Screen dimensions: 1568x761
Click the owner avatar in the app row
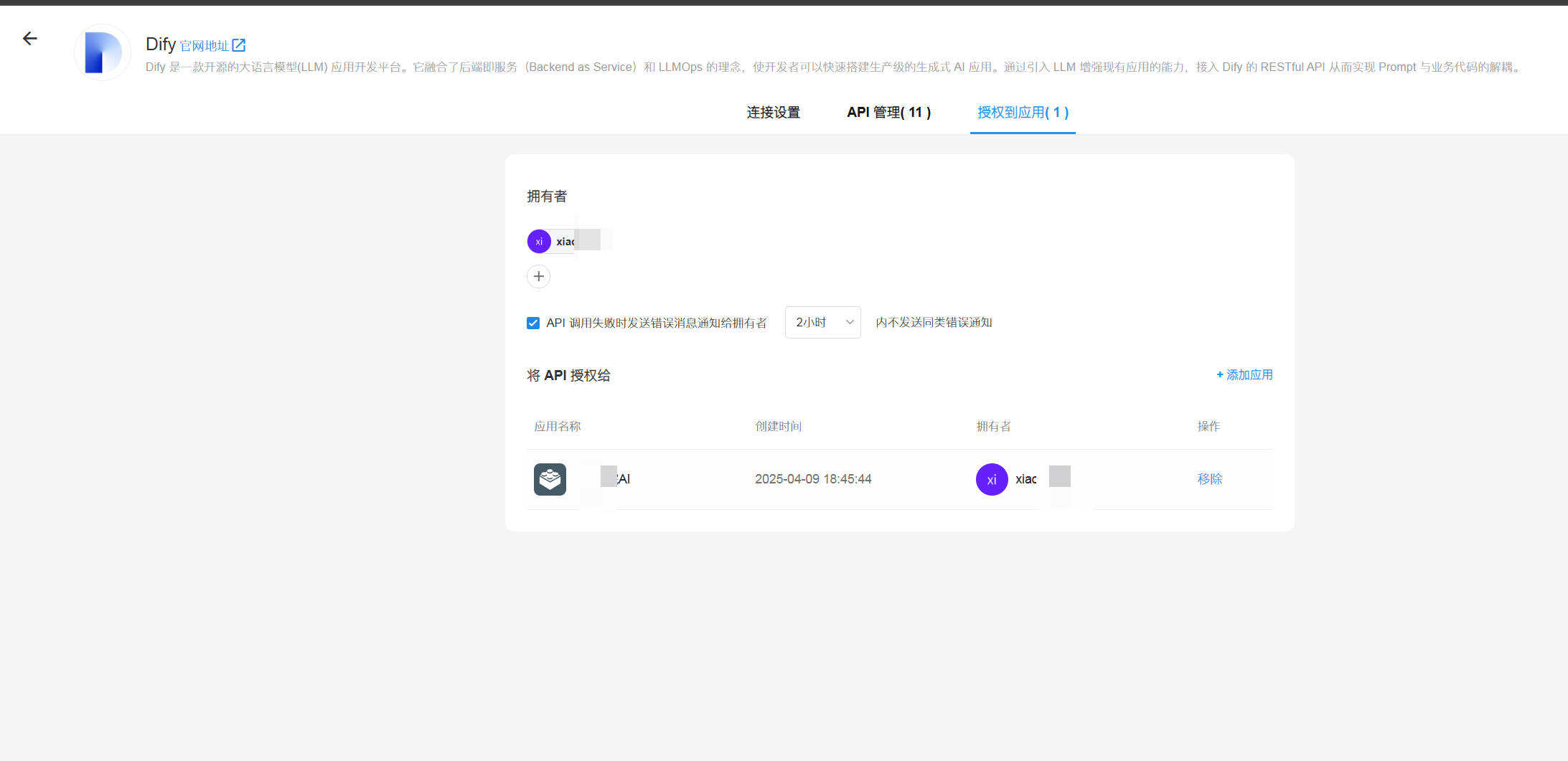[992, 479]
